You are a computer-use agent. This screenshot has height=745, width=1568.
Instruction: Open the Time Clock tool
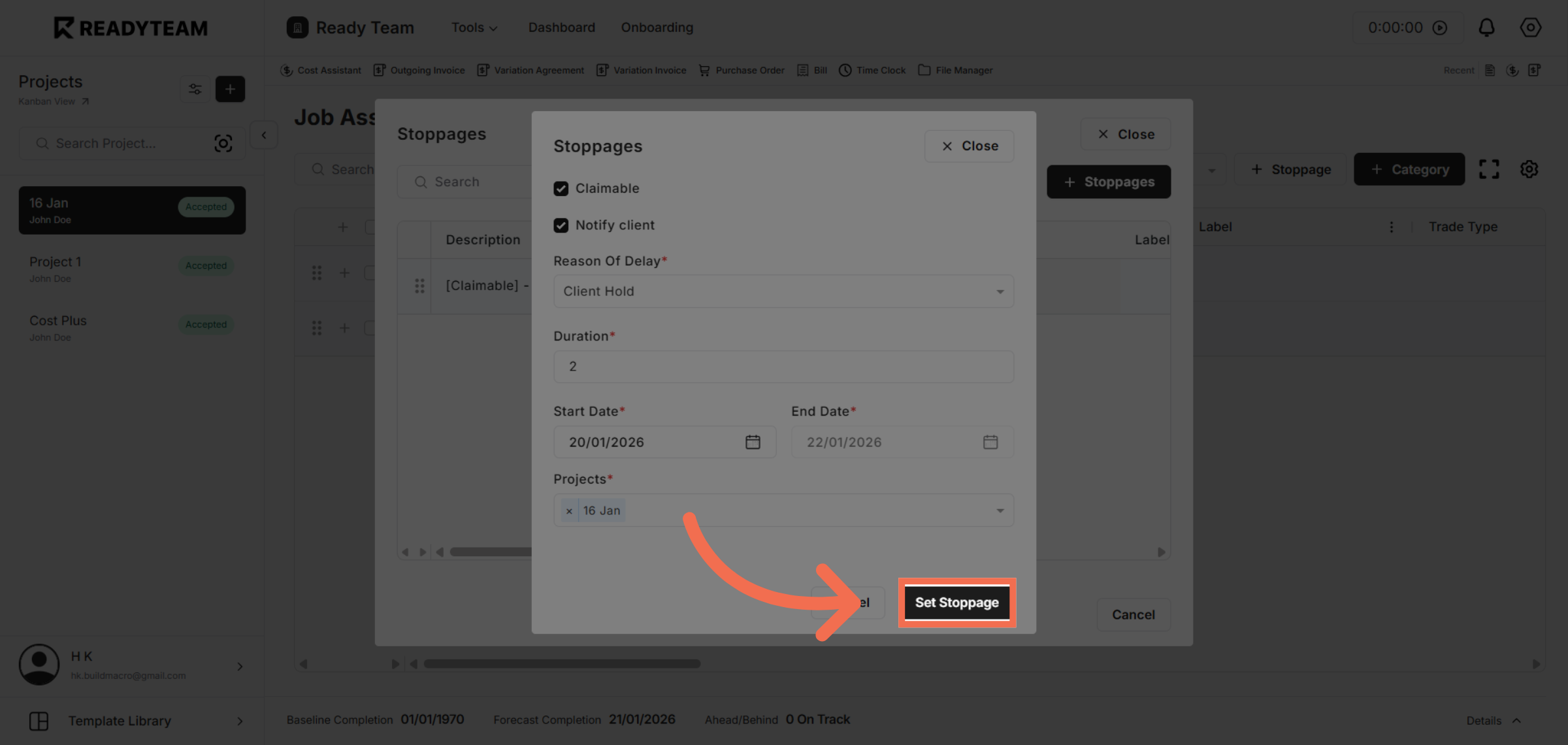[872, 70]
